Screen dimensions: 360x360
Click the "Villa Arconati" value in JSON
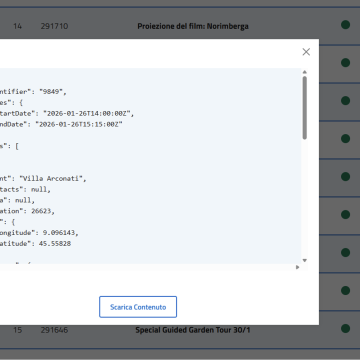(x=51, y=178)
